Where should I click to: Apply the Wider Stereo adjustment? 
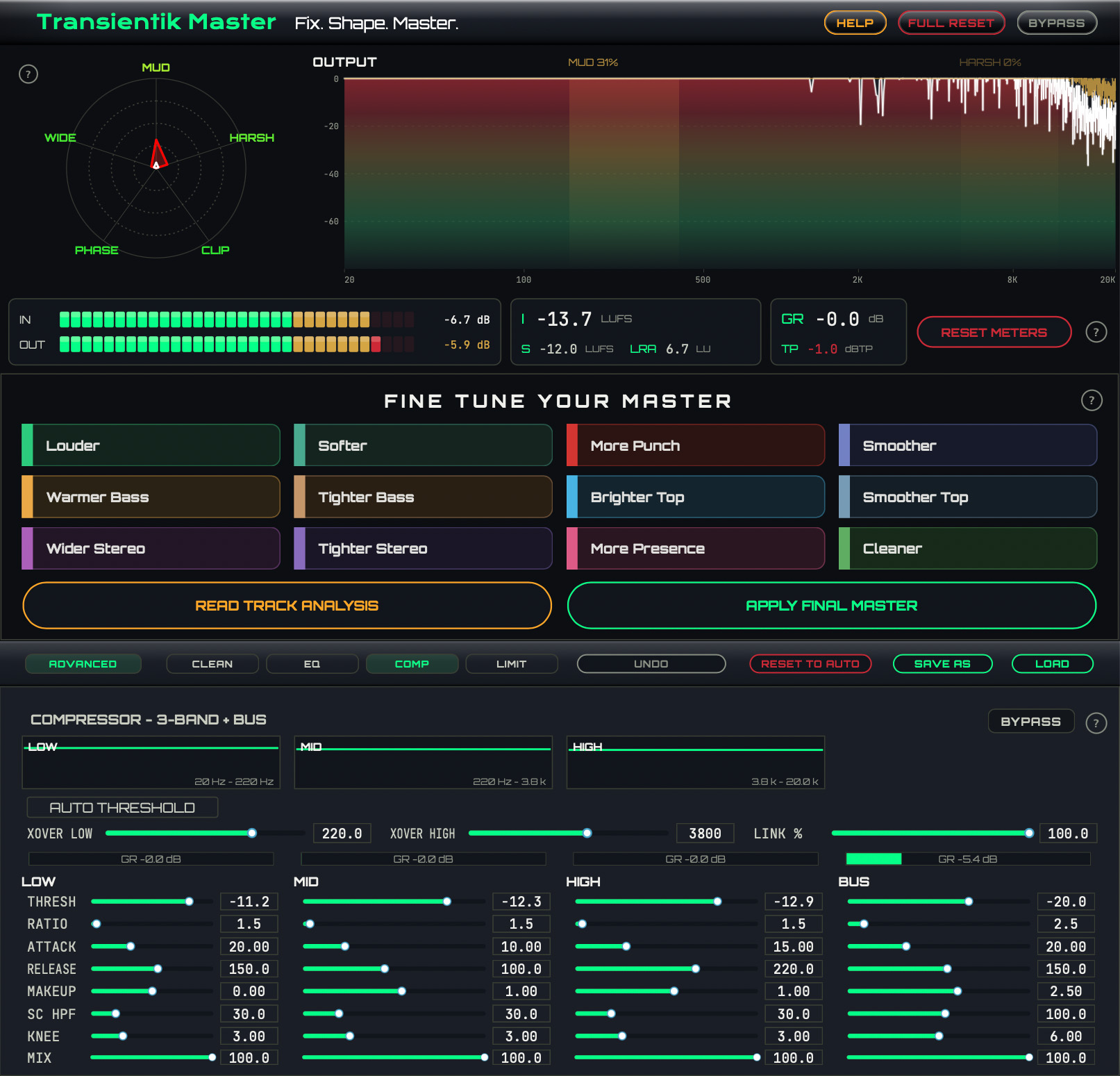point(151,548)
